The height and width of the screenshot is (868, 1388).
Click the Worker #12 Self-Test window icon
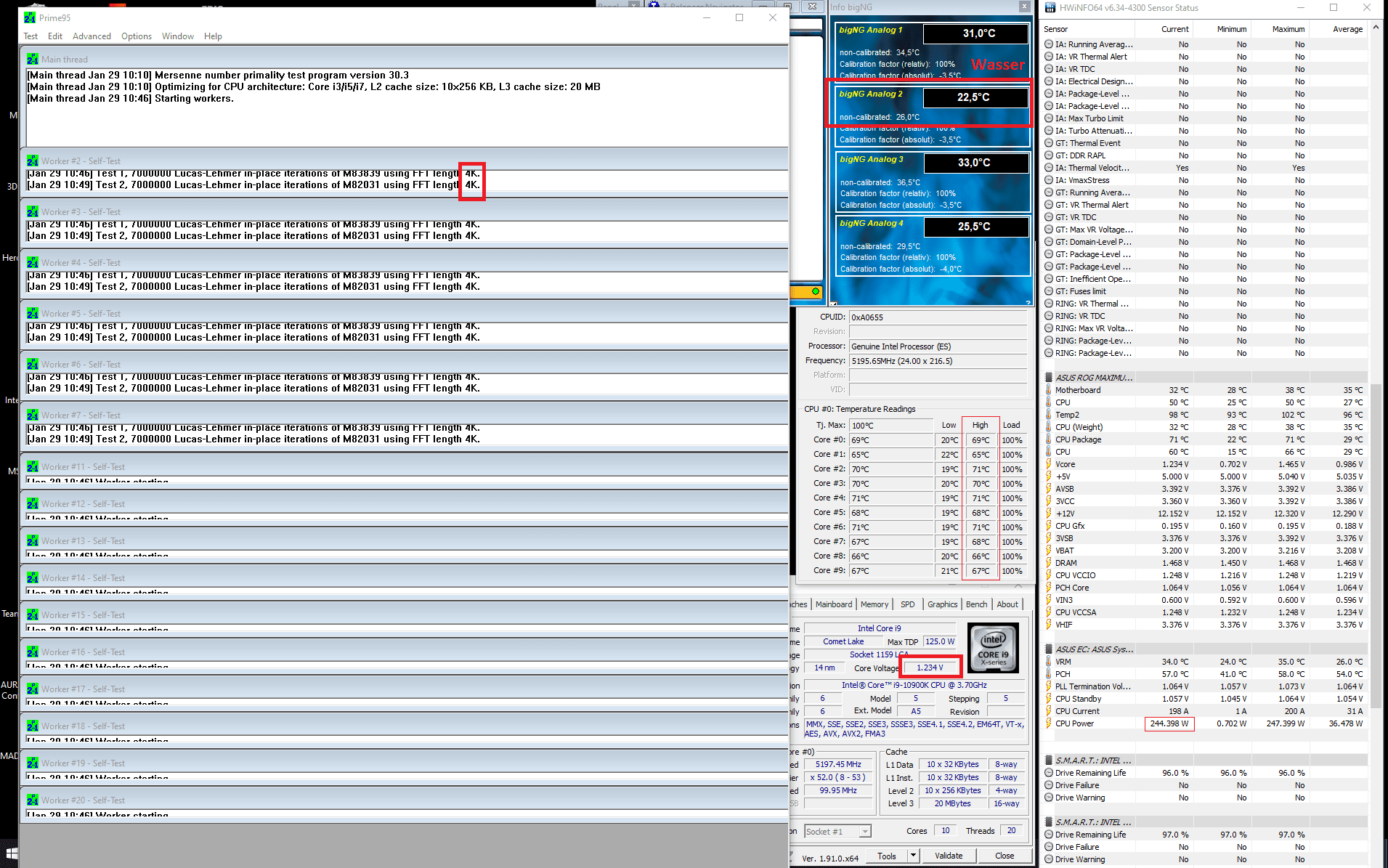coord(33,504)
